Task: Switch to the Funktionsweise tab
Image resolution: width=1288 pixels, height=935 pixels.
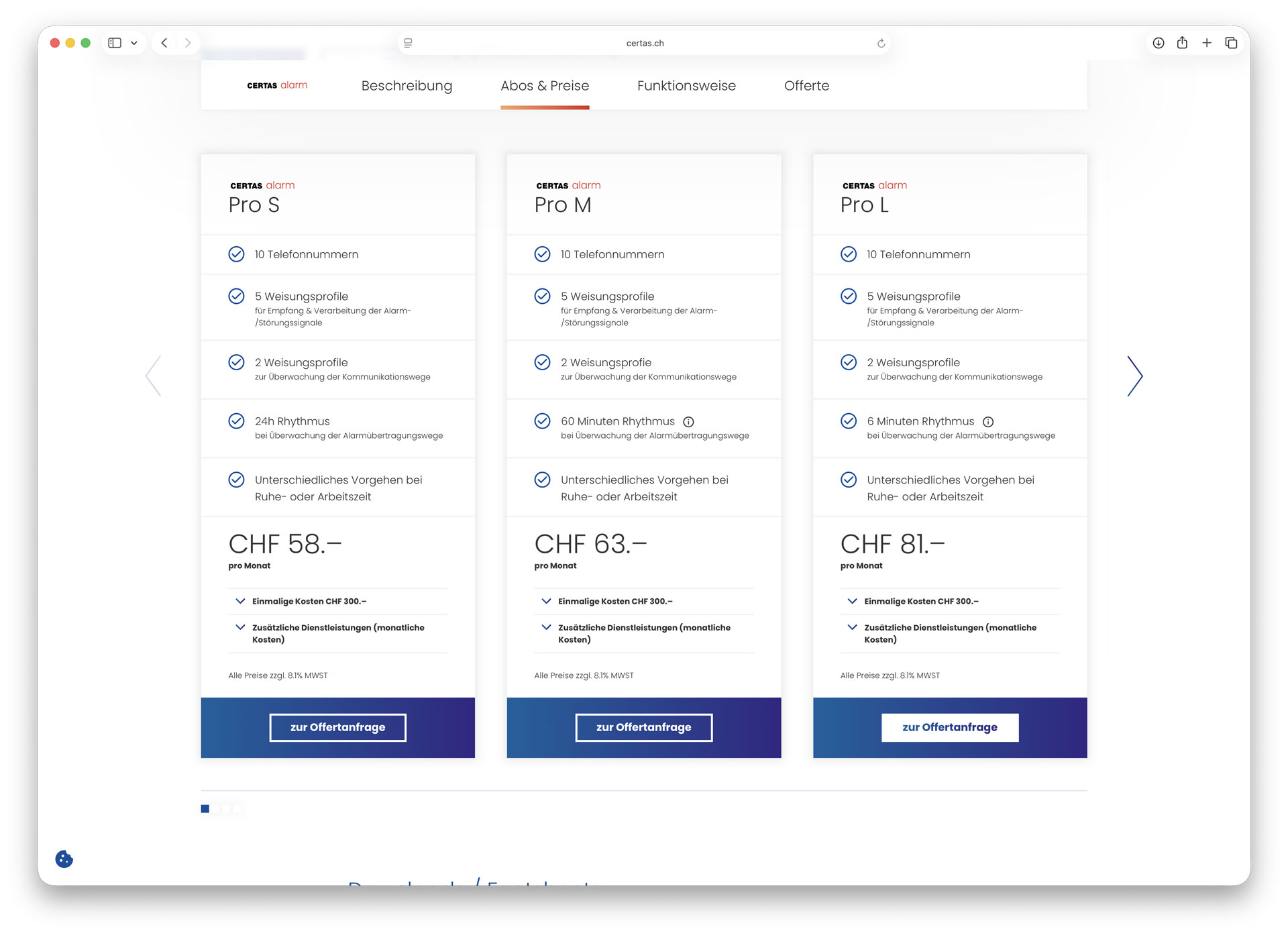Action: (686, 86)
